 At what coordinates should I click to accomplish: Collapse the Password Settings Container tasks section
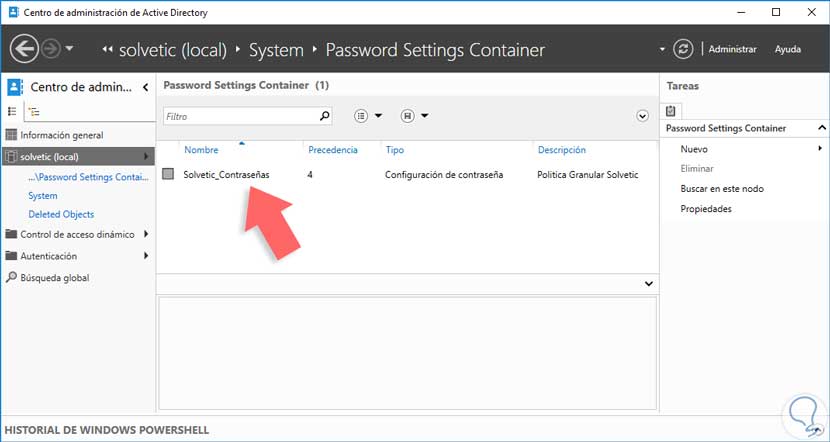[821, 128]
